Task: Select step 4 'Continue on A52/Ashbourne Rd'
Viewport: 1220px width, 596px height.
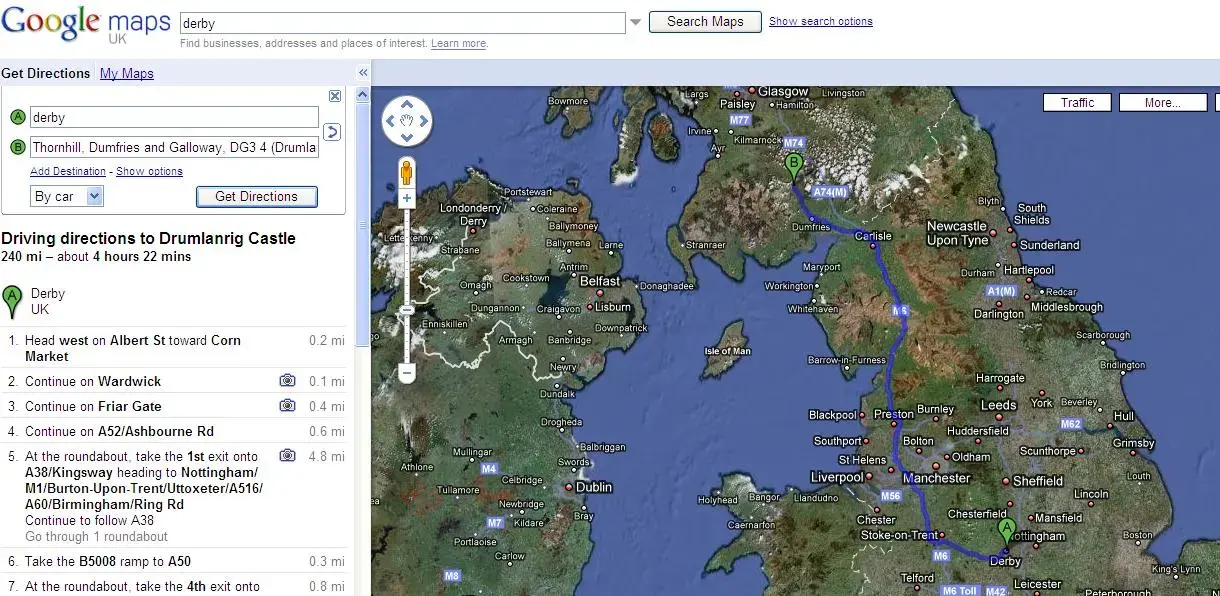Action: 176,431
